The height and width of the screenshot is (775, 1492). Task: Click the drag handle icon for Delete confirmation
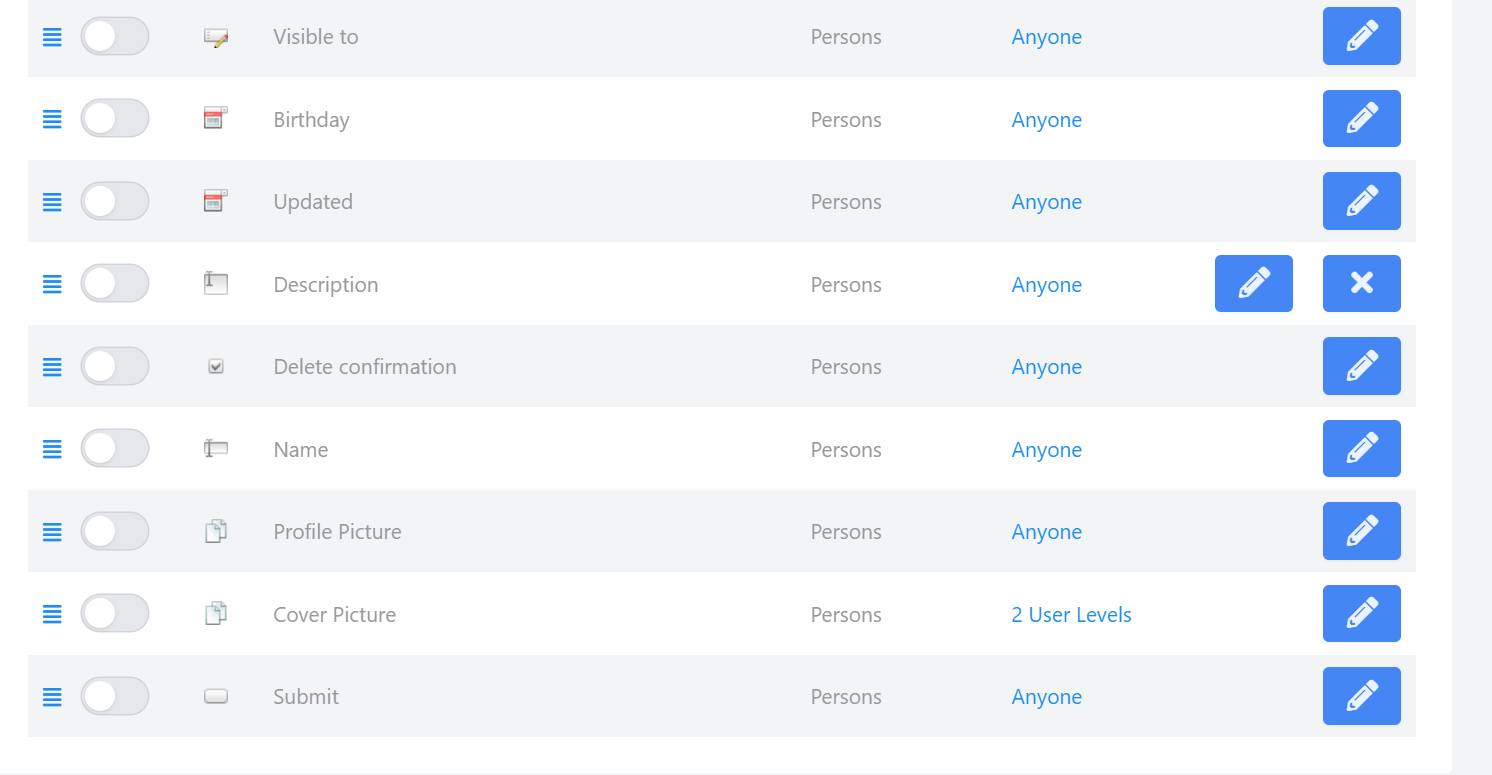coord(52,367)
